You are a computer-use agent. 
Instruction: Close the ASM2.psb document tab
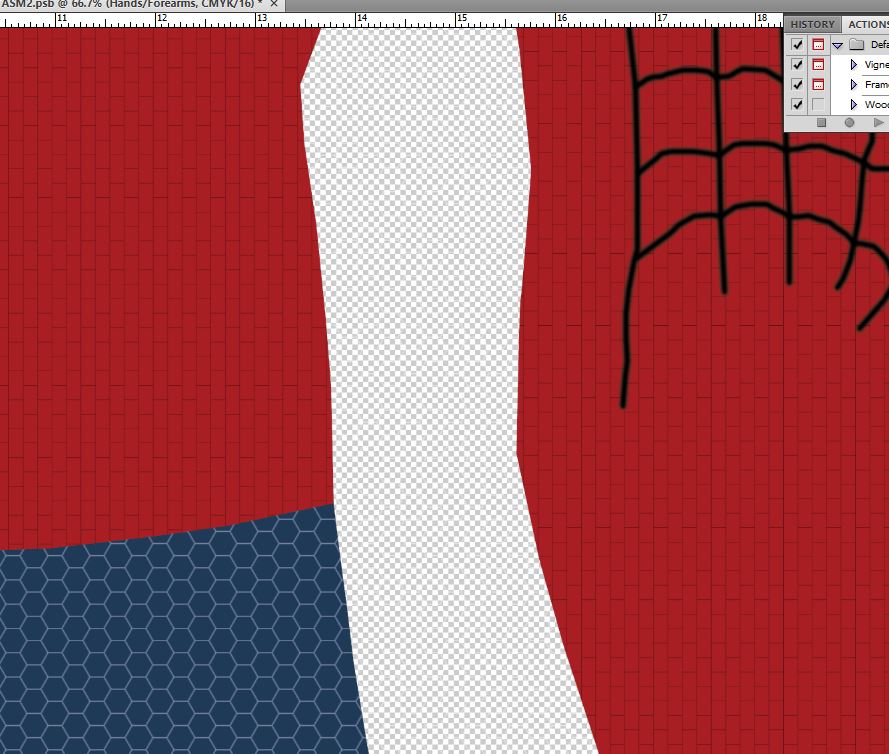coord(274,4)
